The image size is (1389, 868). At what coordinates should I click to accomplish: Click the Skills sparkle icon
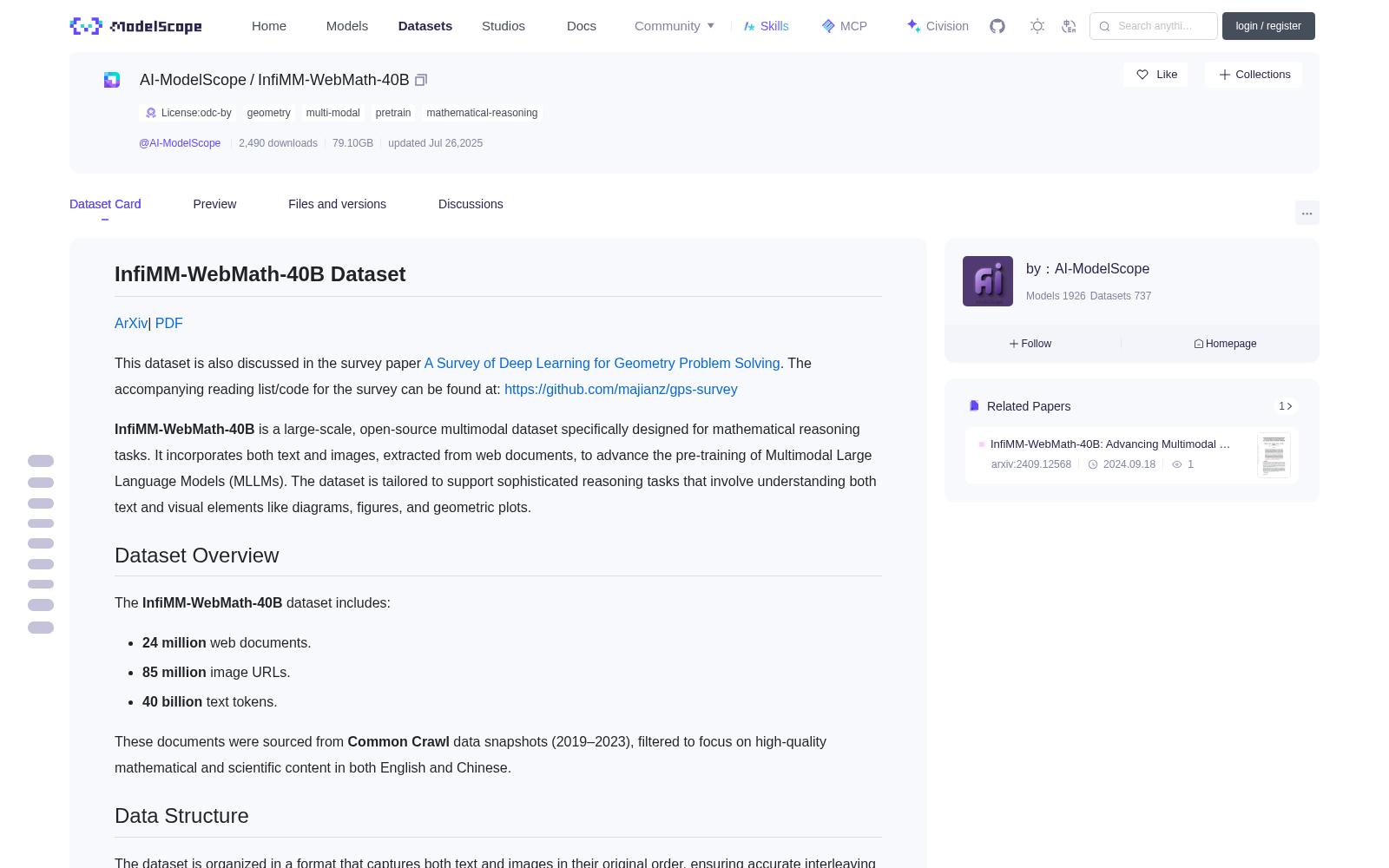[x=749, y=26]
